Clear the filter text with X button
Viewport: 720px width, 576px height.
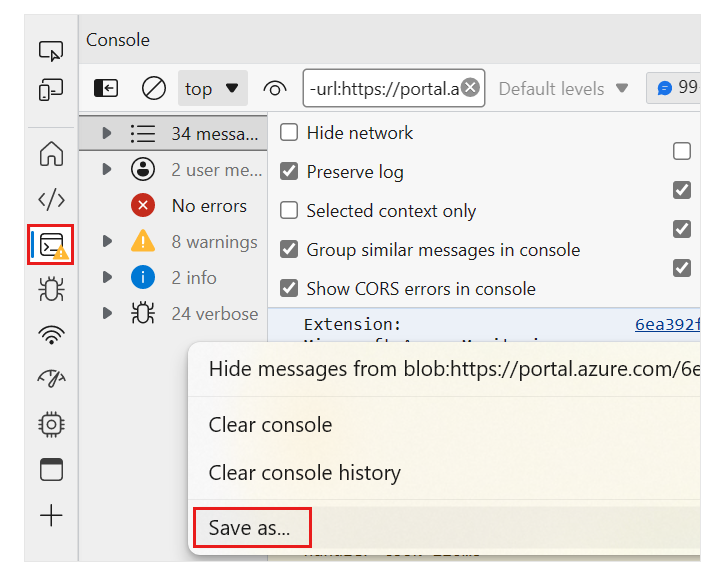tap(470, 88)
